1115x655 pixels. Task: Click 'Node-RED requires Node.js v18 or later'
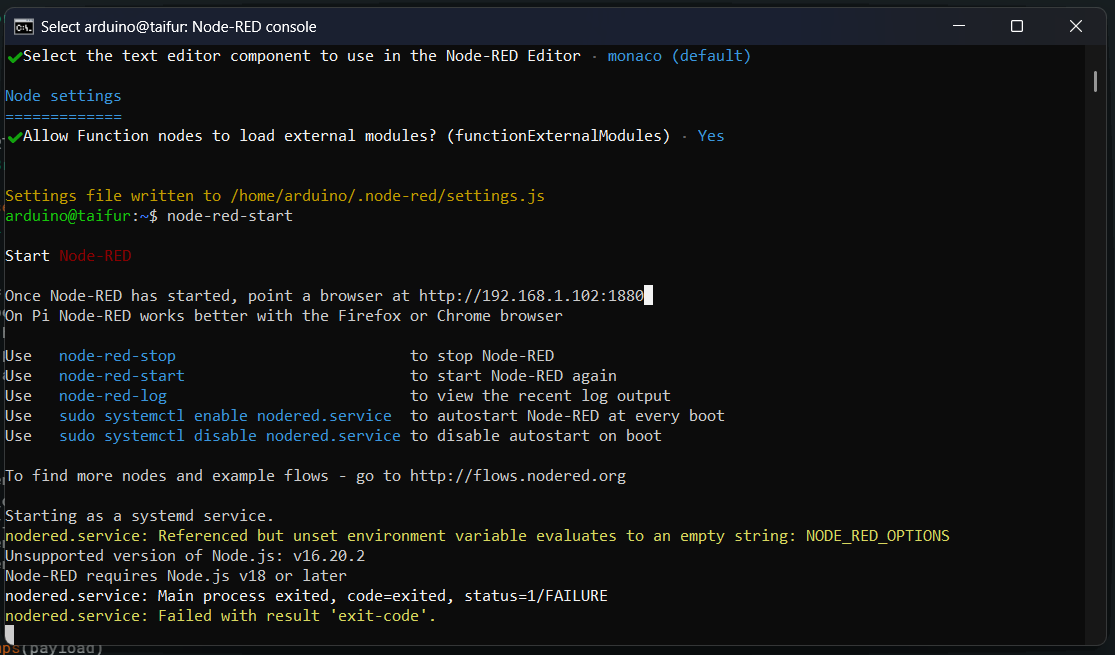[176, 575]
